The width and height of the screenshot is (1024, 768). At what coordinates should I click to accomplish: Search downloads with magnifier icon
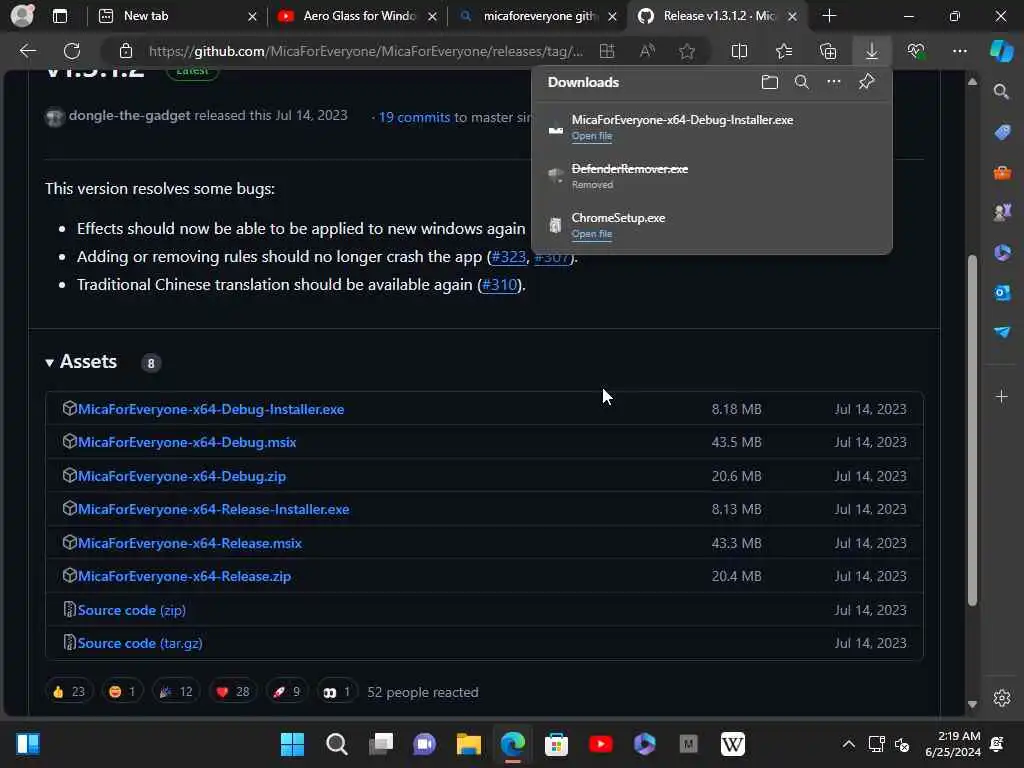[x=801, y=82]
